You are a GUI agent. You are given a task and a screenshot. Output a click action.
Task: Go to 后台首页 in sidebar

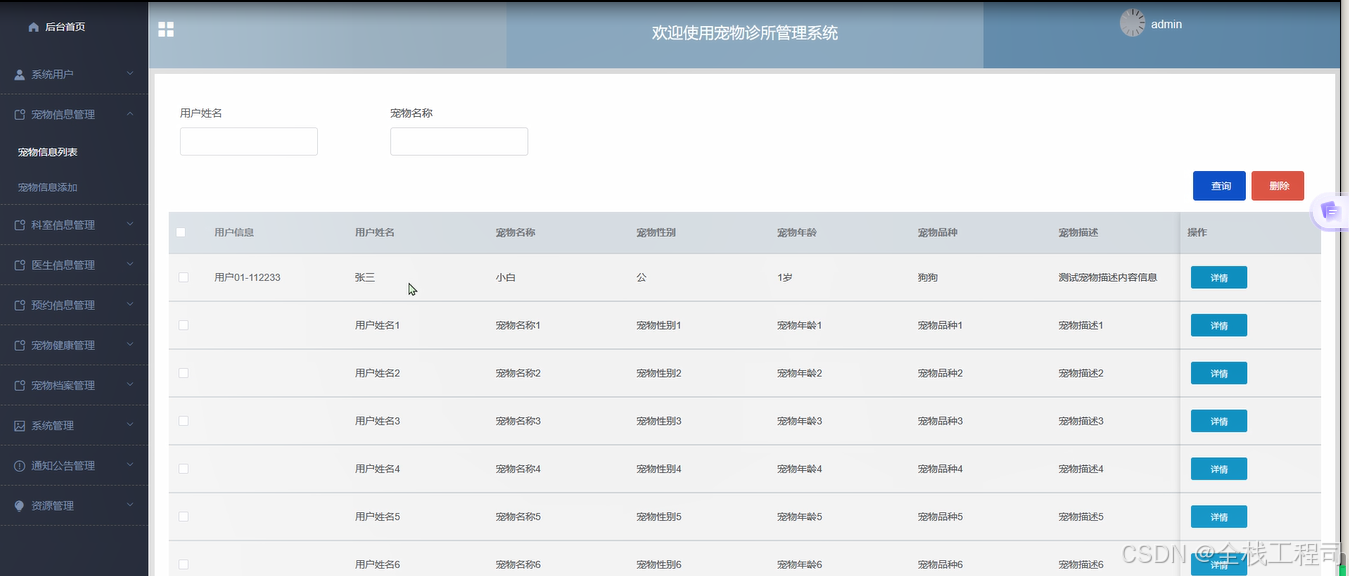click(x=65, y=27)
